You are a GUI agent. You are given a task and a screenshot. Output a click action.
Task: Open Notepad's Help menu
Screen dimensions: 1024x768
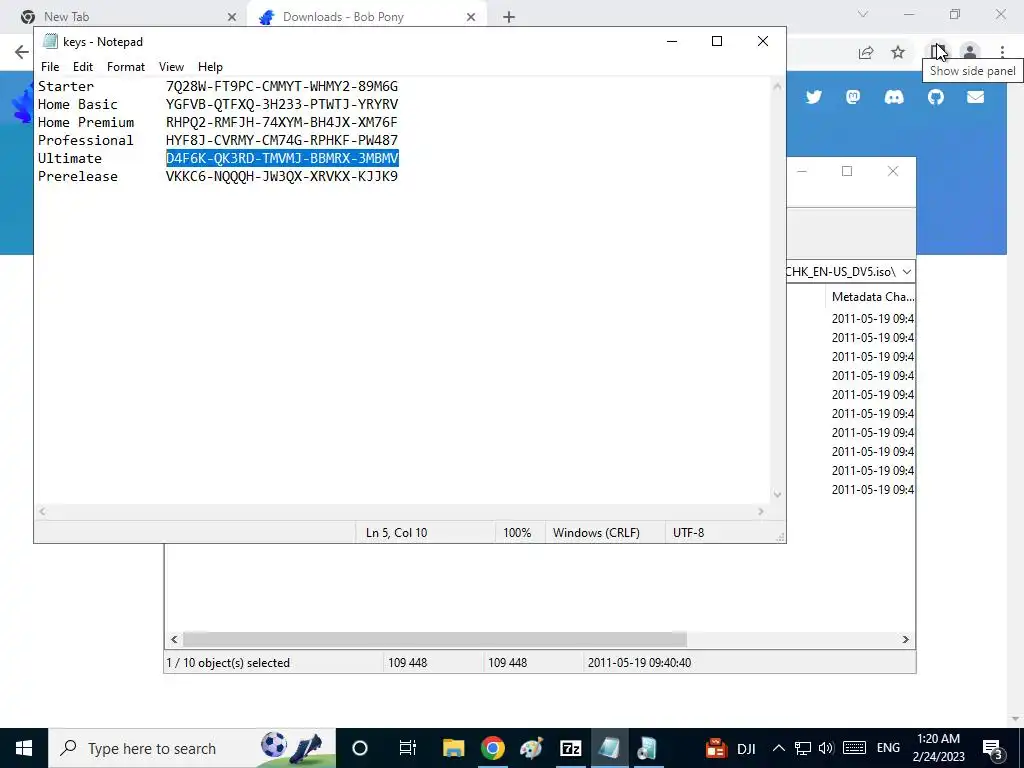[x=210, y=67]
